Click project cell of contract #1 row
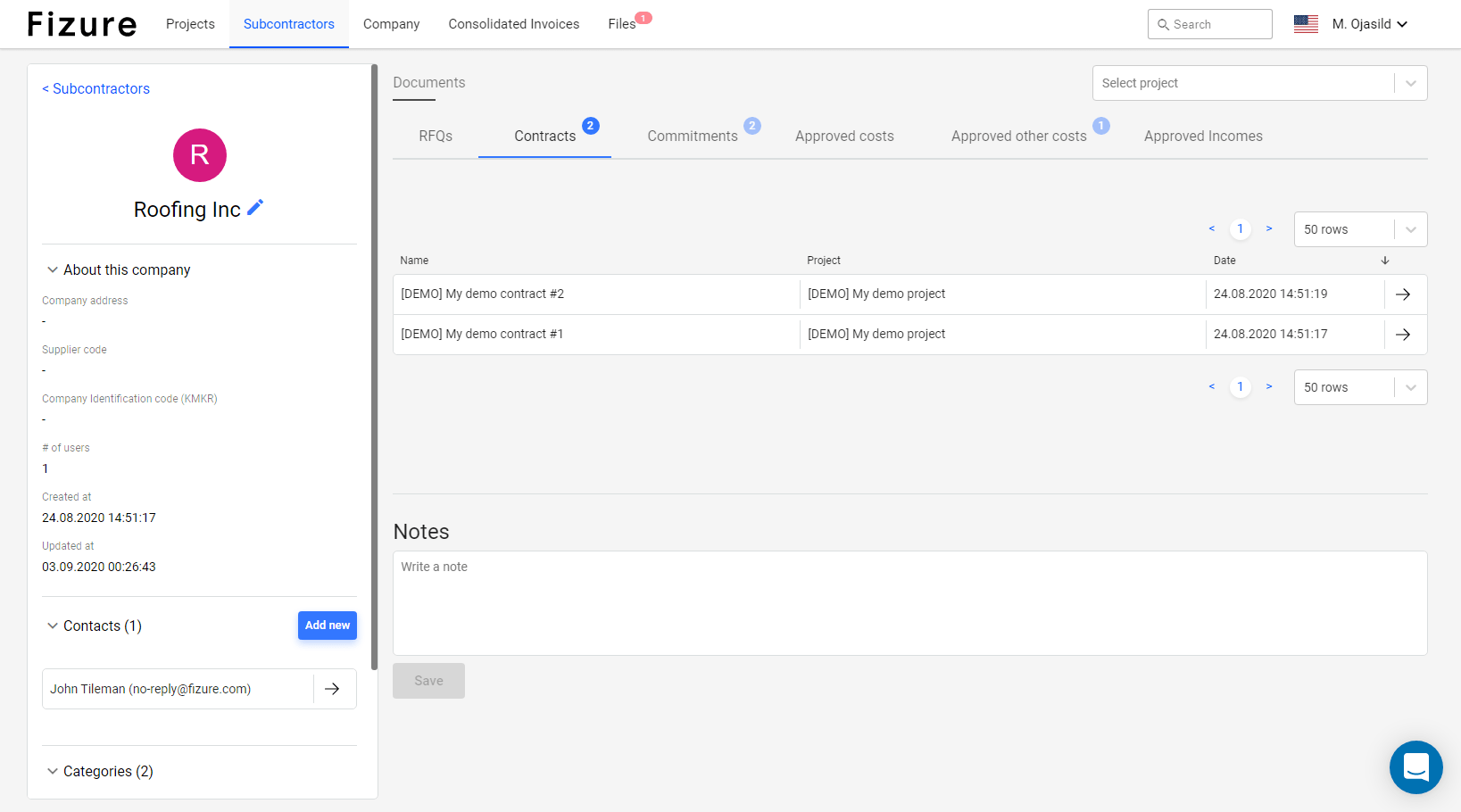Image resolution: width=1461 pixels, height=812 pixels. [x=876, y=334]
